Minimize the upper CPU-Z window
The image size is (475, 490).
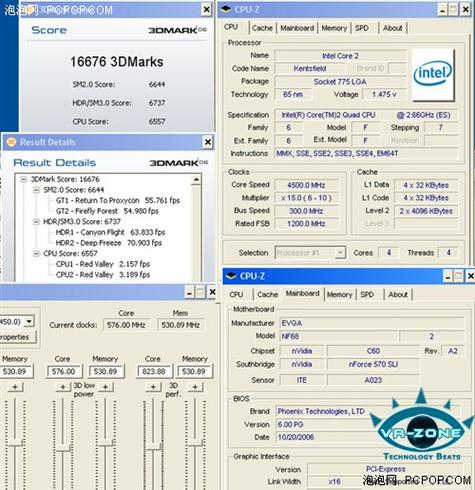442,10
